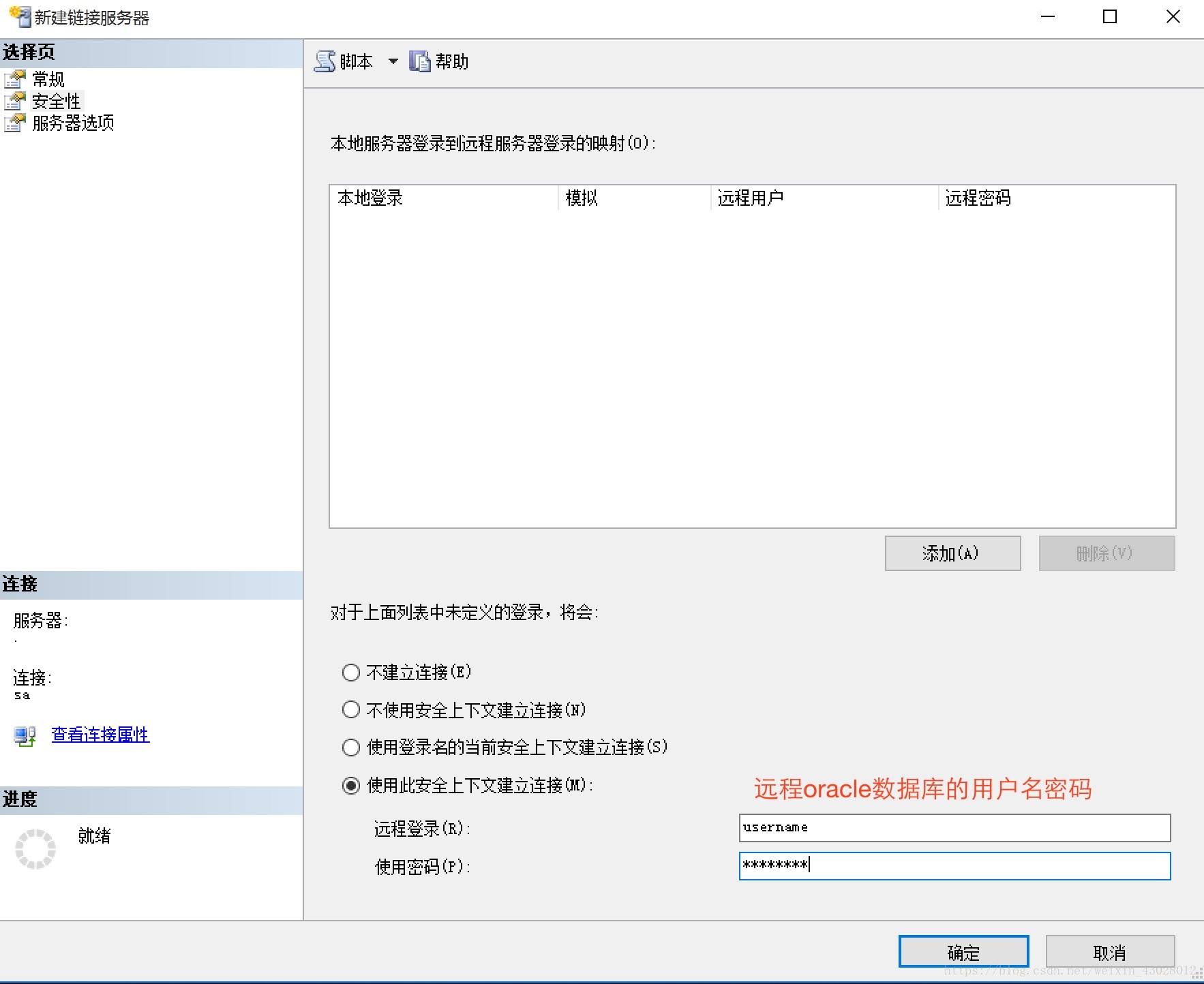The width and height of the screenshot is (1204, 984).
Task: Minimize the 新建链接服务器 window
Action: [x=1048, y=17]
